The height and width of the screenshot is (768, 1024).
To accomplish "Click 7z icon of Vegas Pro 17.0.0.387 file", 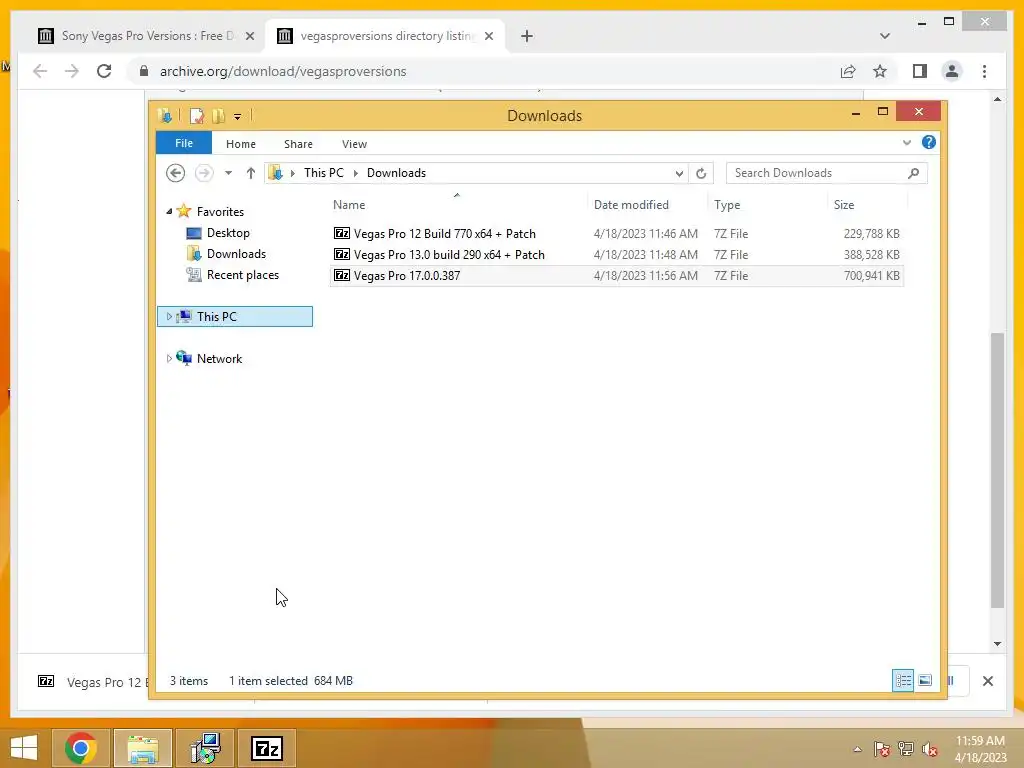I will coord(342,275).
